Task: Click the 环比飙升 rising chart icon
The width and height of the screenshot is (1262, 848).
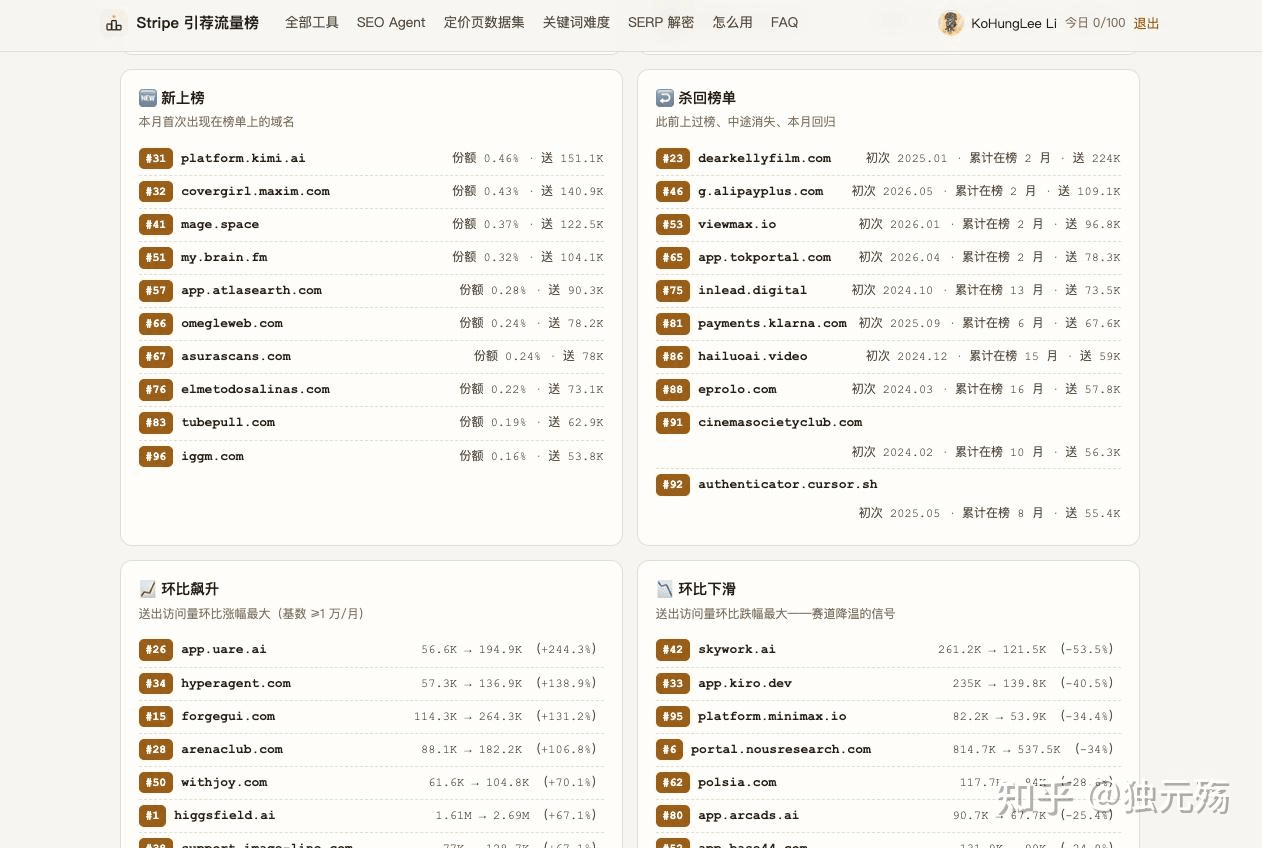Action: pyautogui.click(x=148, y=589)
